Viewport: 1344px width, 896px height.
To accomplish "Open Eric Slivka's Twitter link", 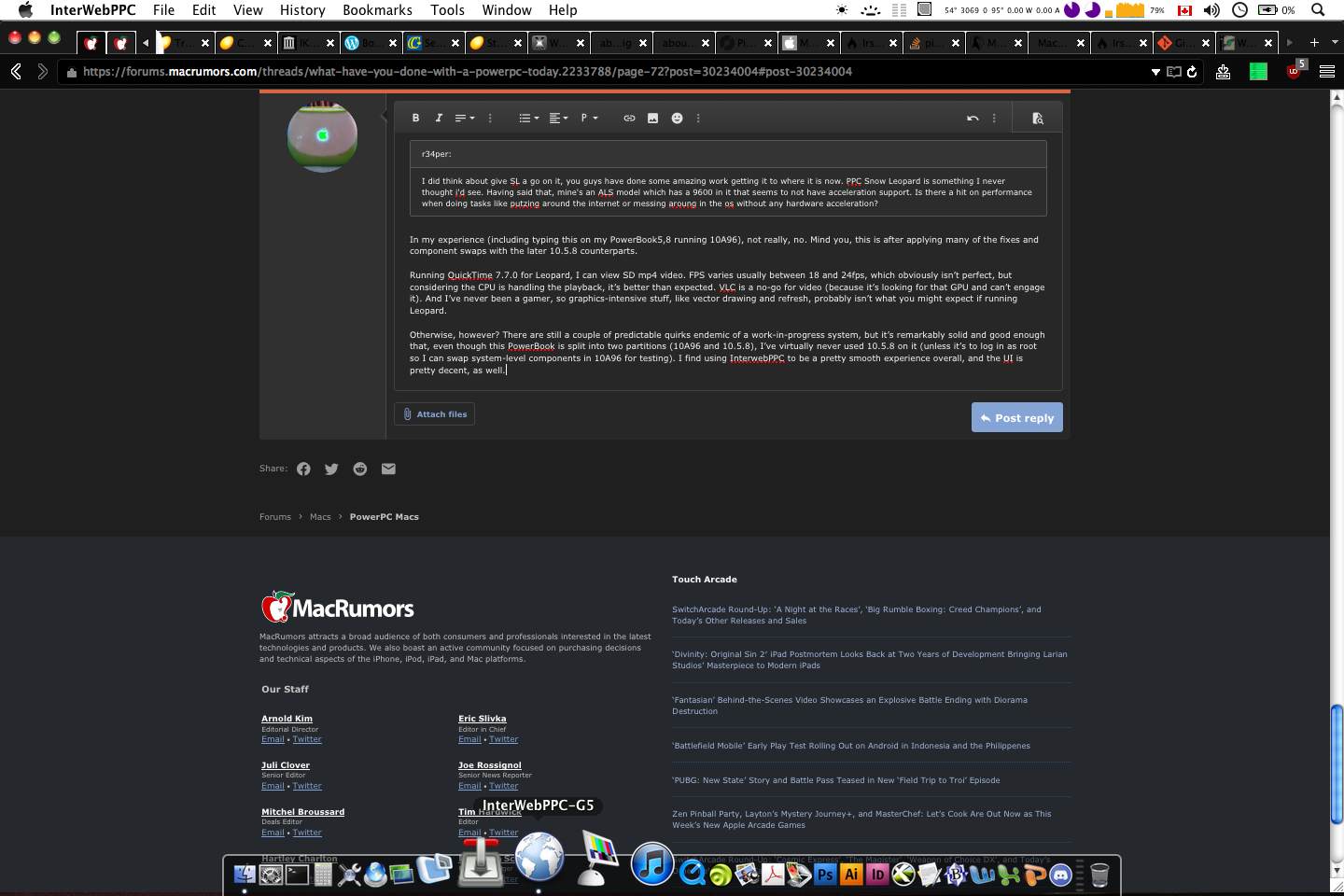I will pos(503,739).
